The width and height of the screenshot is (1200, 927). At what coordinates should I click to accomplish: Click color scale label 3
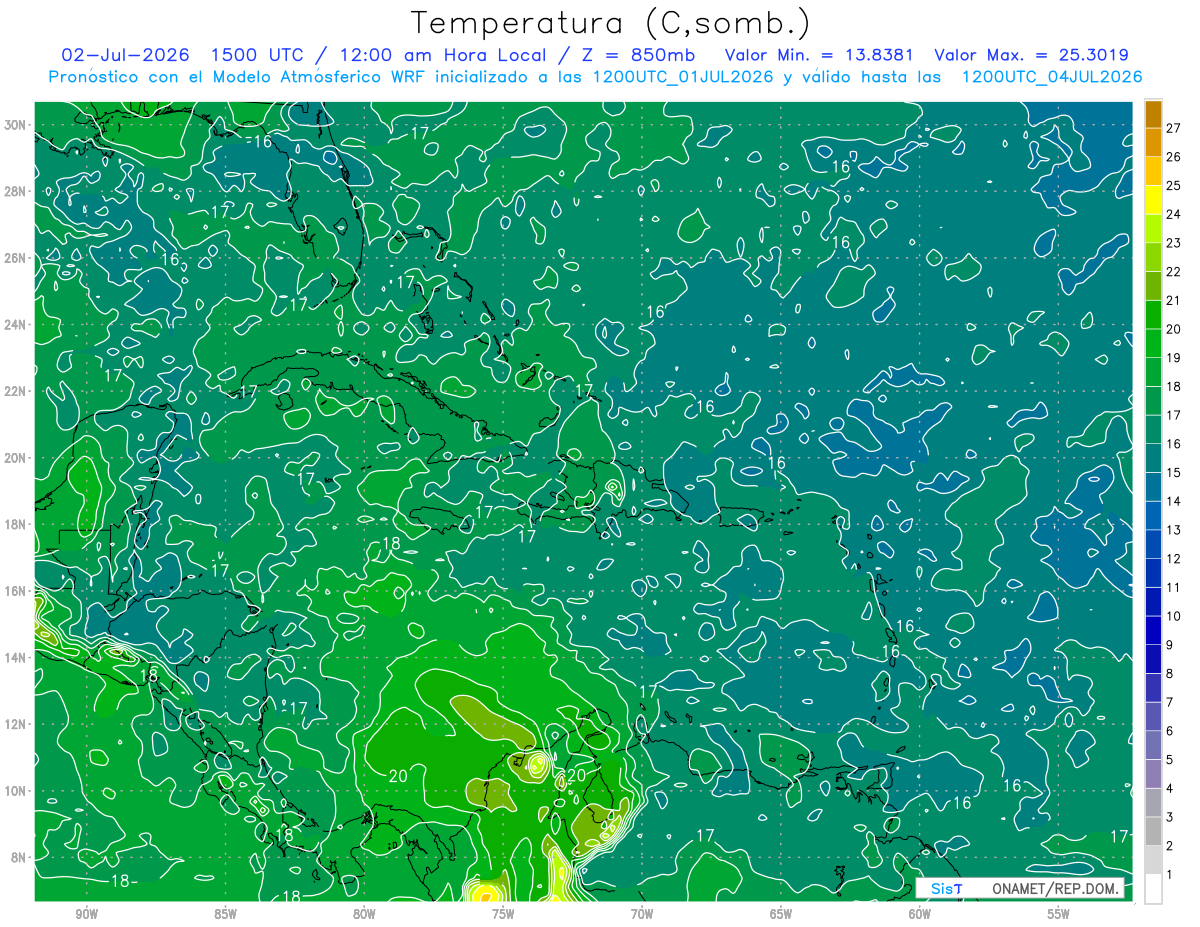(x=1170, y=818)
